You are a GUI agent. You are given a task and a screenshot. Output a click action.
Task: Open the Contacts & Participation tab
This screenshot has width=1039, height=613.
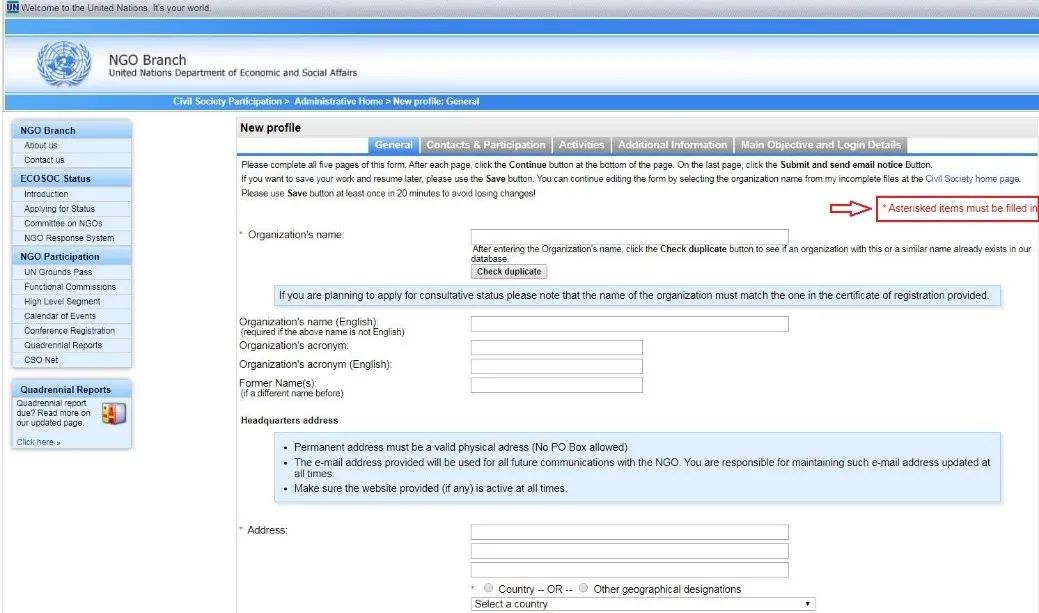coord(486,145)
